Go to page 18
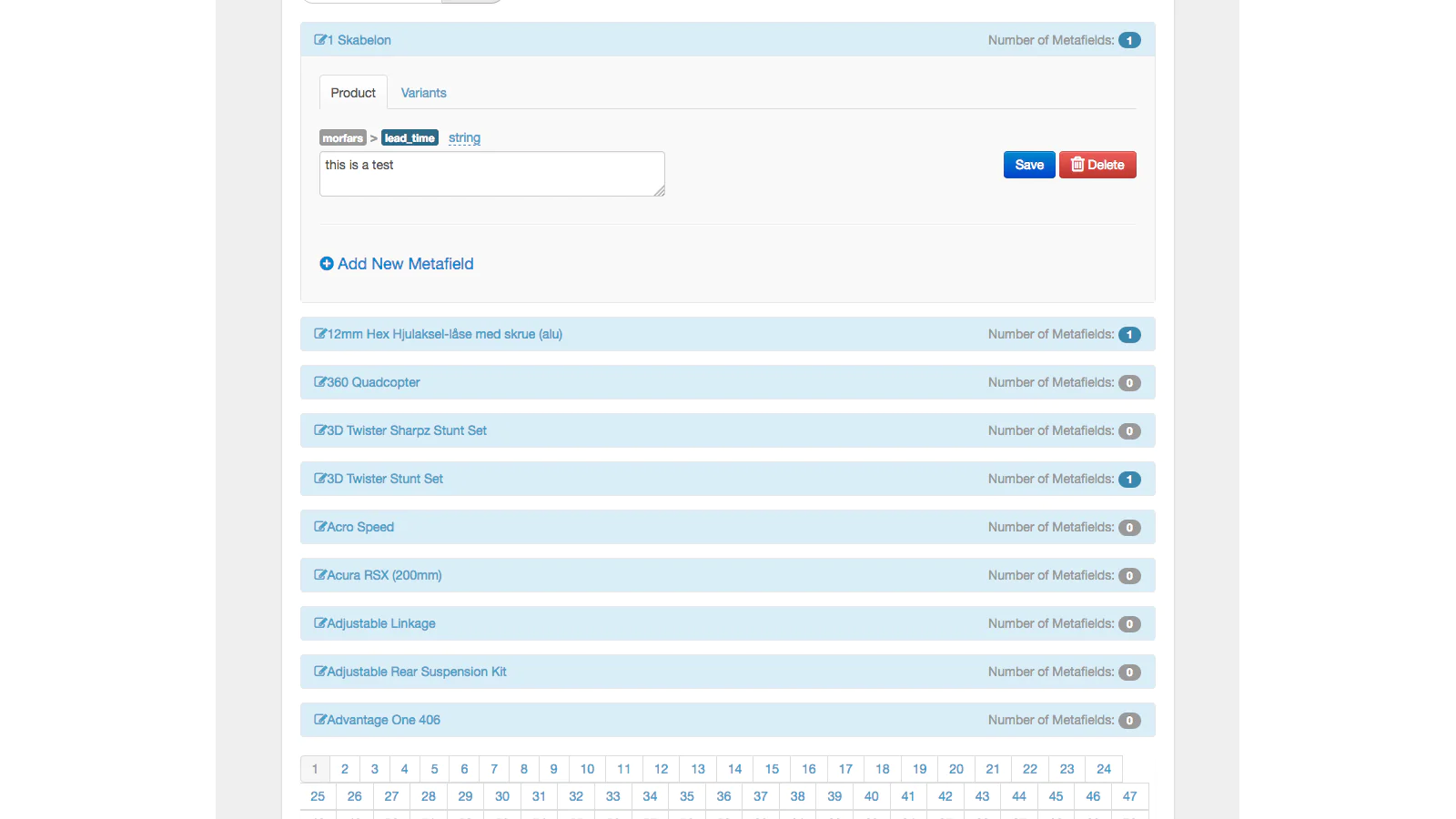Image resolution: width=1456 pixels, height=819 pixels. coord(883,769)
